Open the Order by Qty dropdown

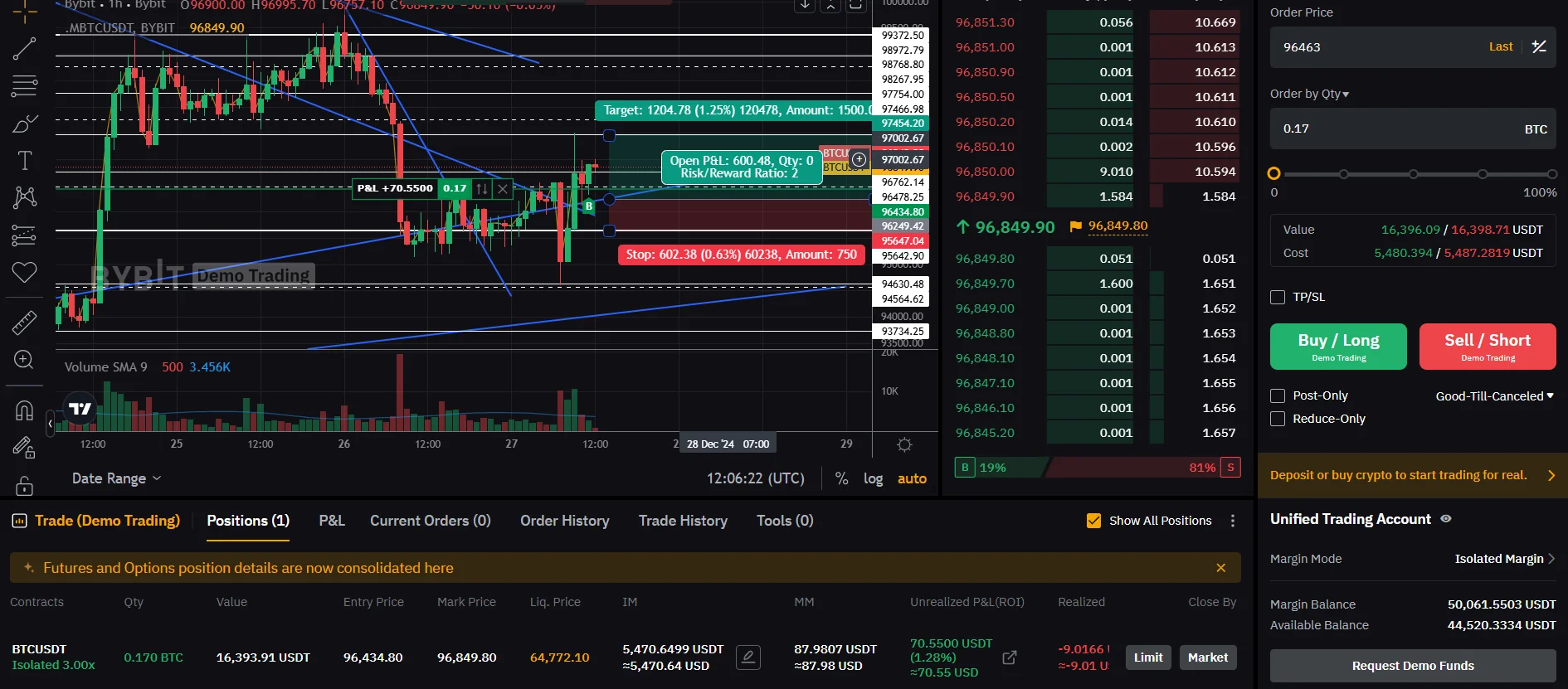tap(1309, 94)
